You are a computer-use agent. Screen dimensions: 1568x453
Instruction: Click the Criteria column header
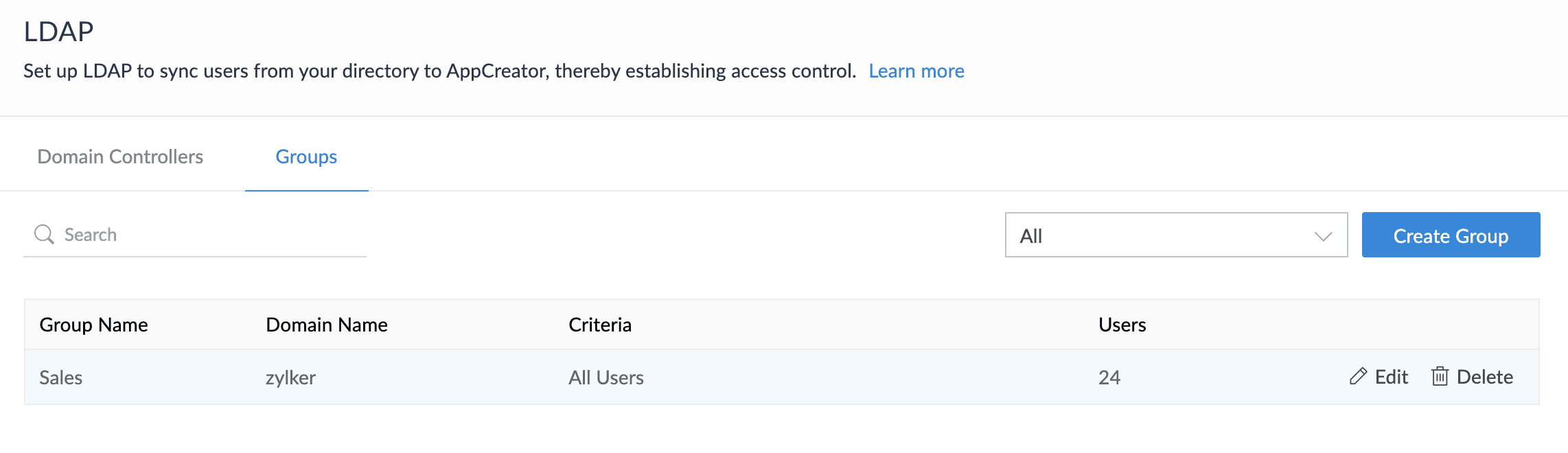(x=599, y=325)
